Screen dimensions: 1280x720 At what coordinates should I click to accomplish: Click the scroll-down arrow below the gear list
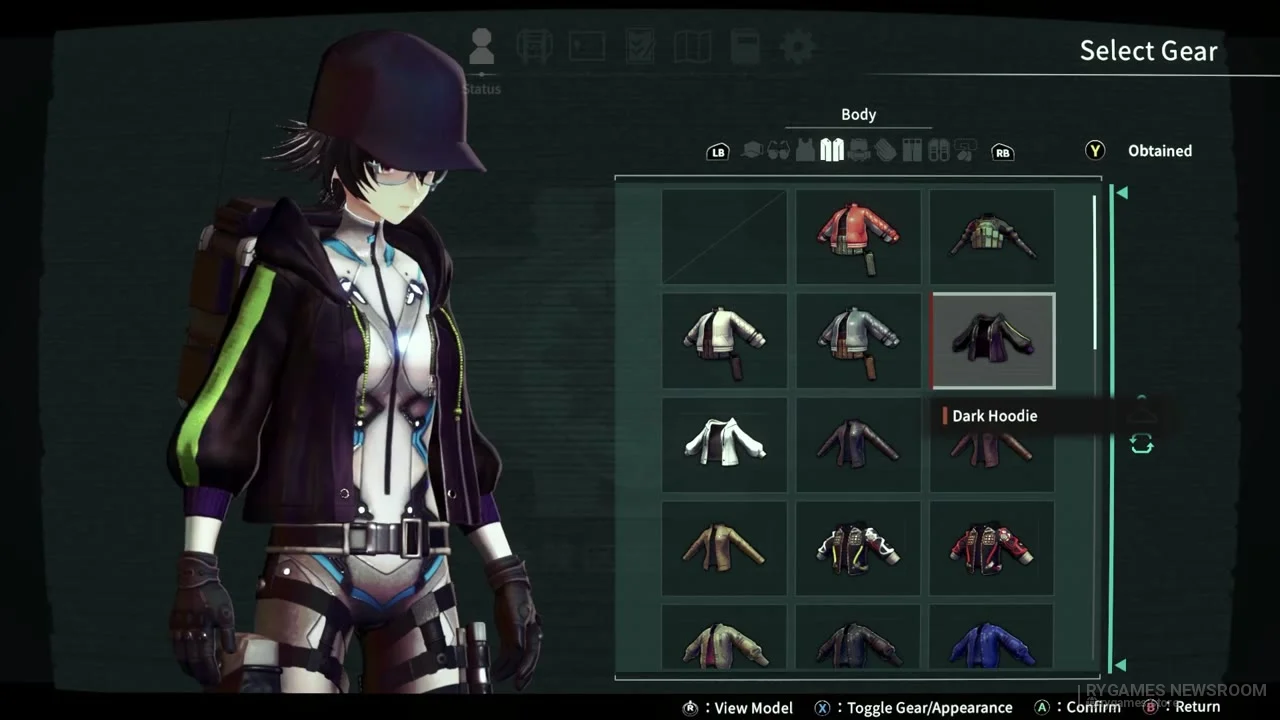point(1122,665)
